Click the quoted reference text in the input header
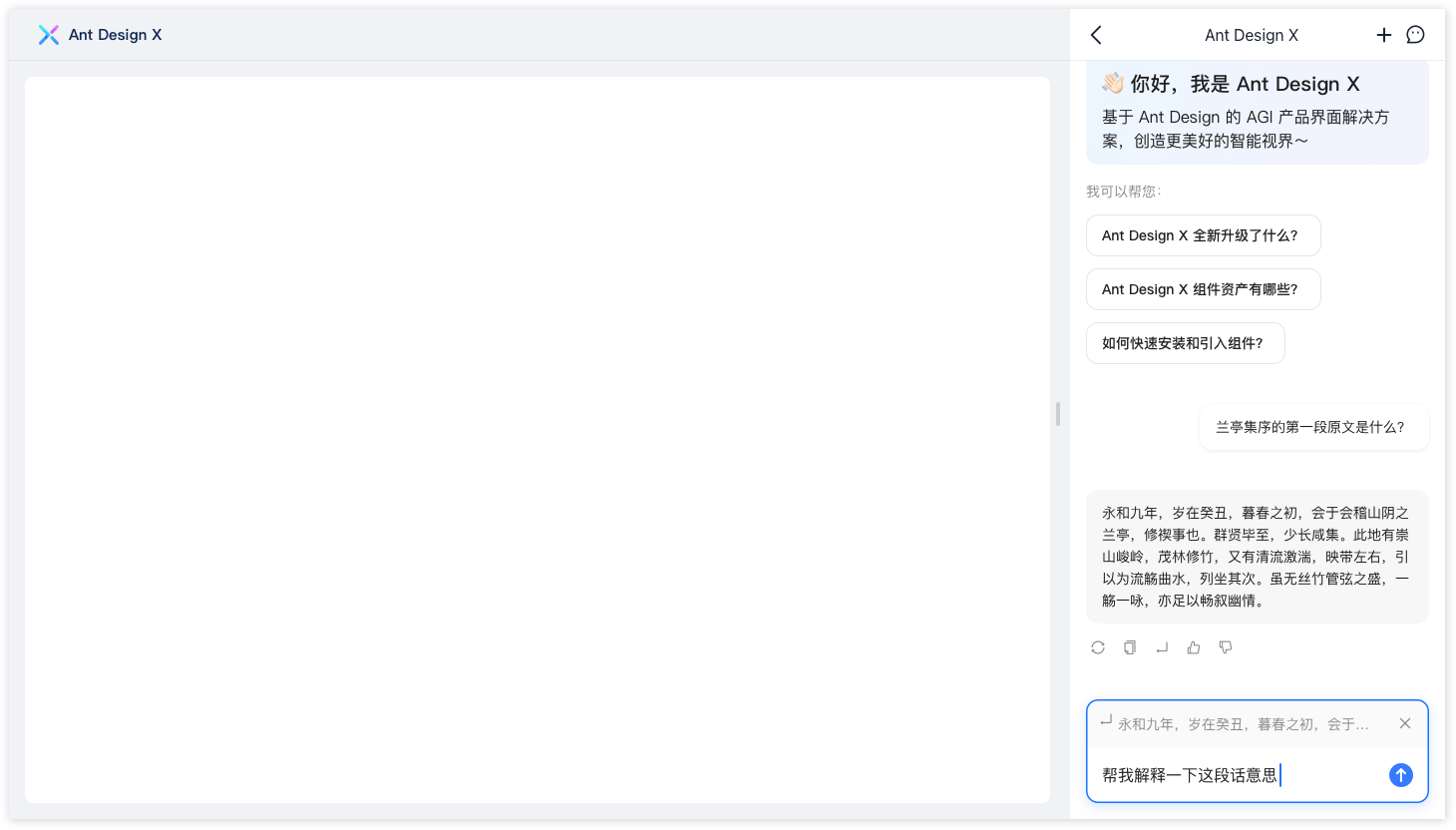The width and height of the screenshot is (1456, 830). 1244,724
